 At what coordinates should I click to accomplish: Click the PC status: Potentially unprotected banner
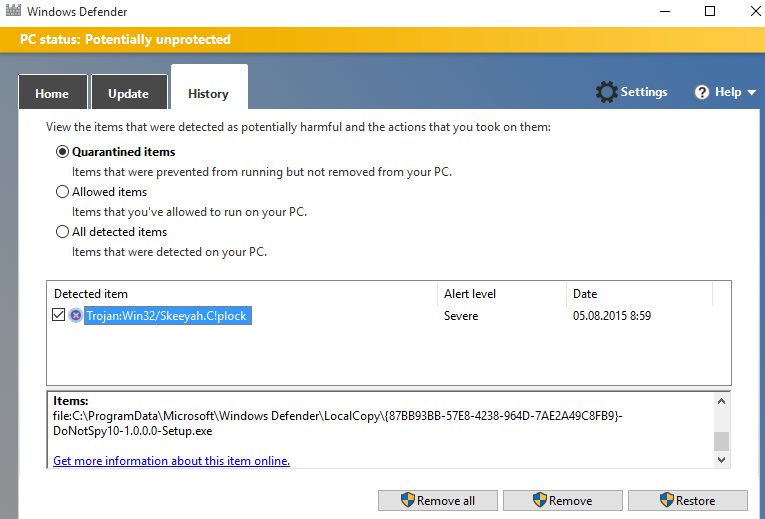pyautogui.click(x=382, y=40)
